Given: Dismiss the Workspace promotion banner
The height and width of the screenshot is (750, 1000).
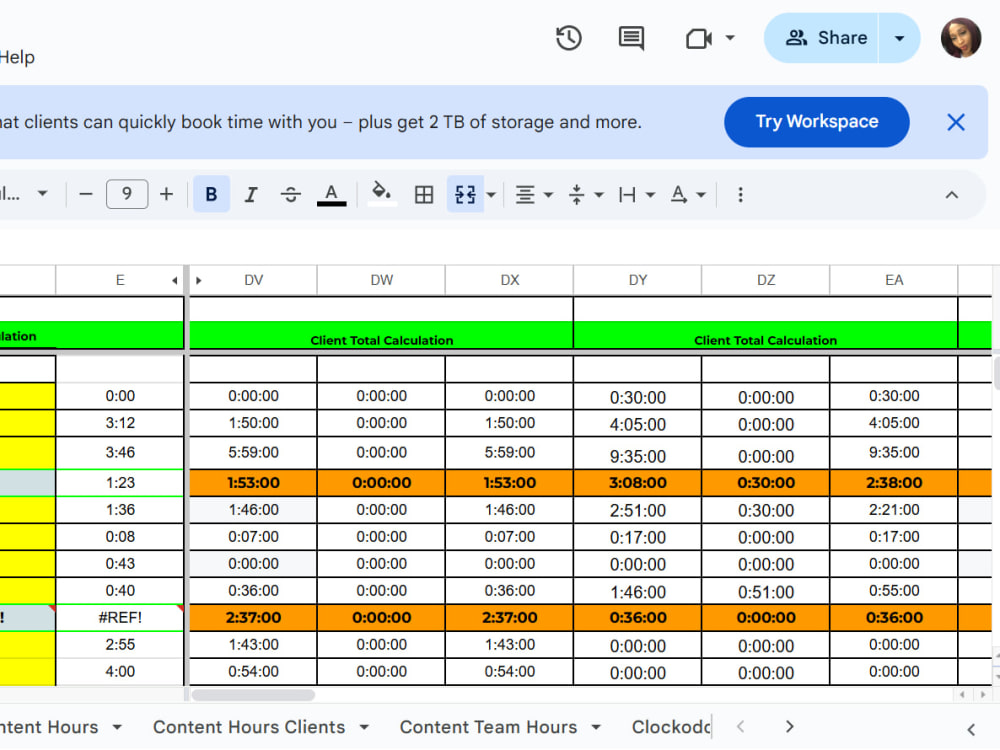Looking at the screenshot, I should pos(955,122).
